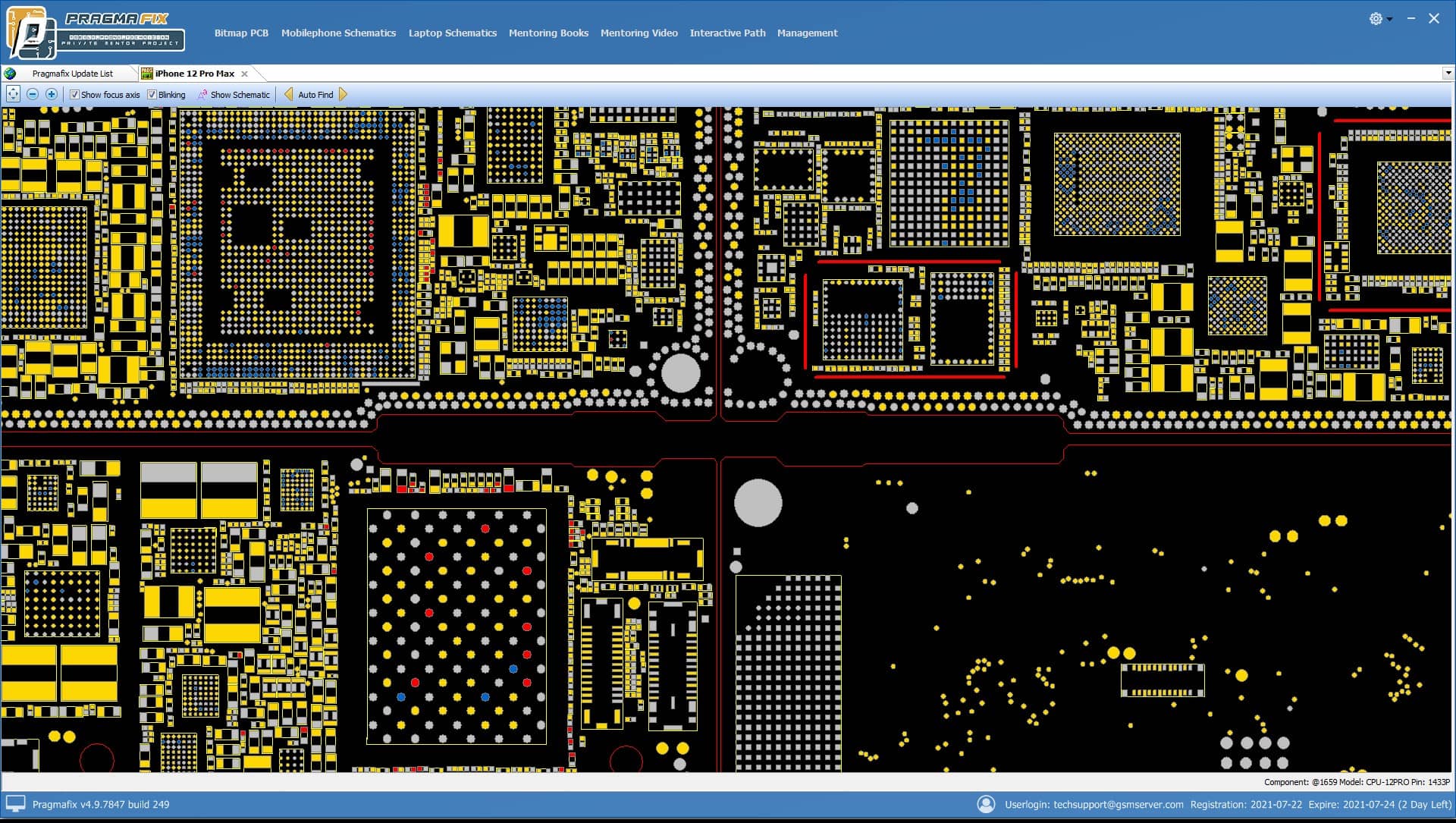Expand dropdown arrow next to settings gear
The image size is (1456, 823).
(1390, 20)
